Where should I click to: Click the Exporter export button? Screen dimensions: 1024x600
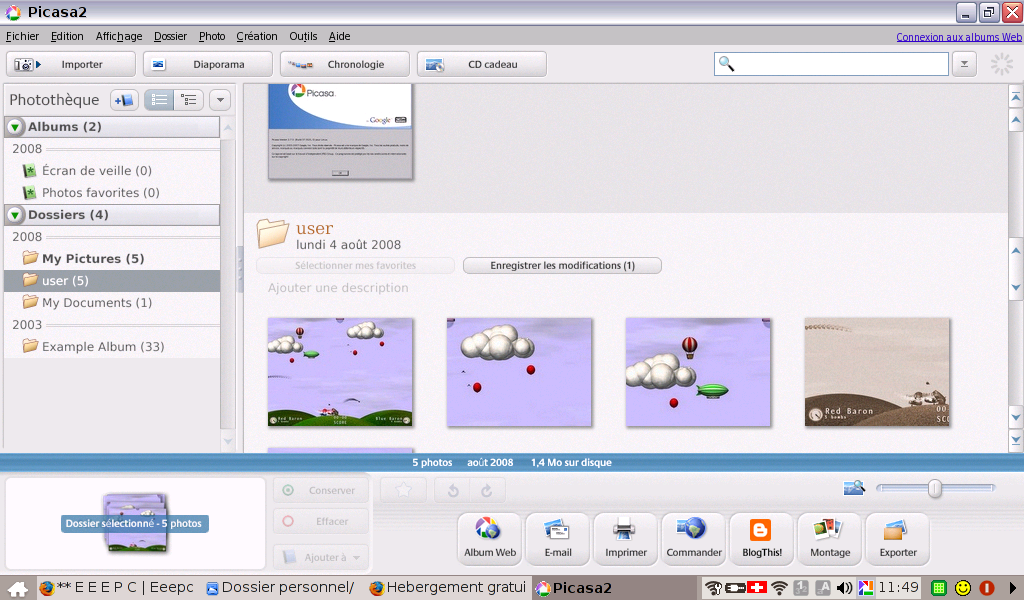pos(898,538)
